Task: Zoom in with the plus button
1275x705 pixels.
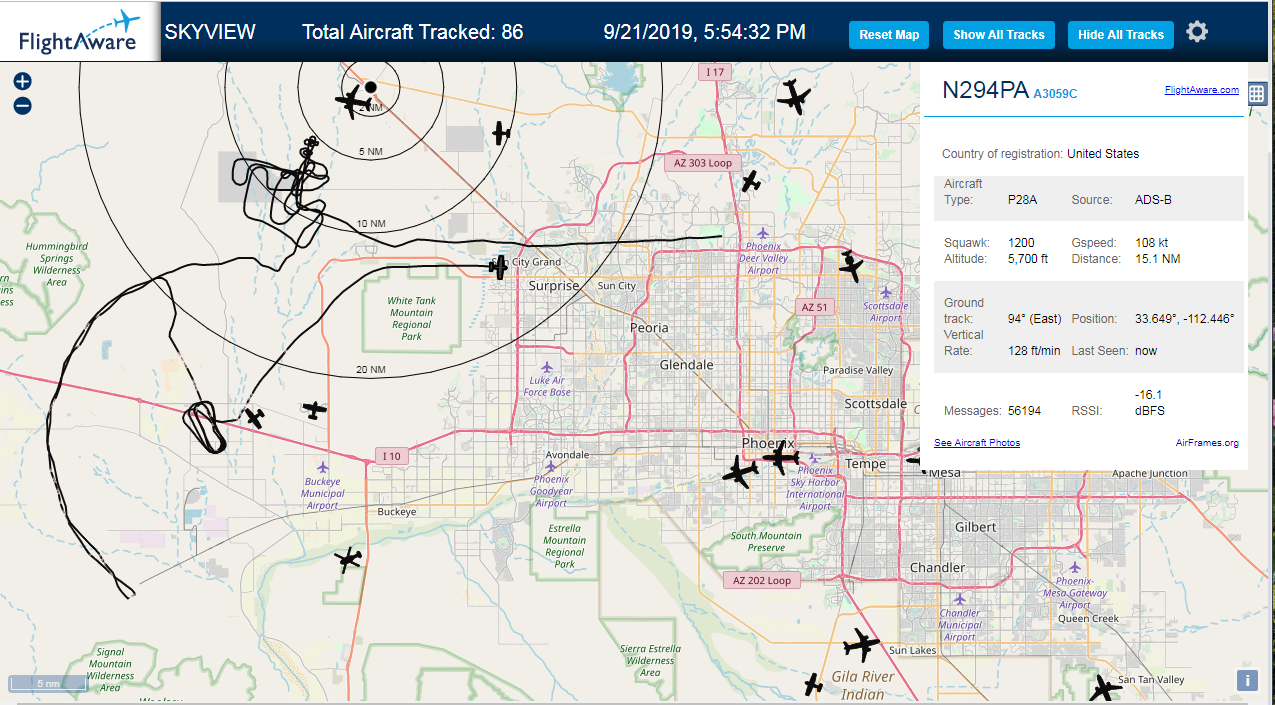Action: (x=22, y=81)
